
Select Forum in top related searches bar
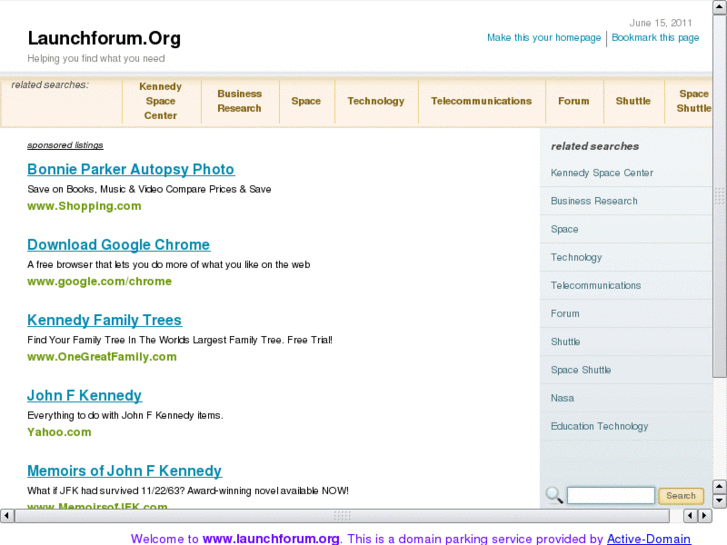(574, 101)
